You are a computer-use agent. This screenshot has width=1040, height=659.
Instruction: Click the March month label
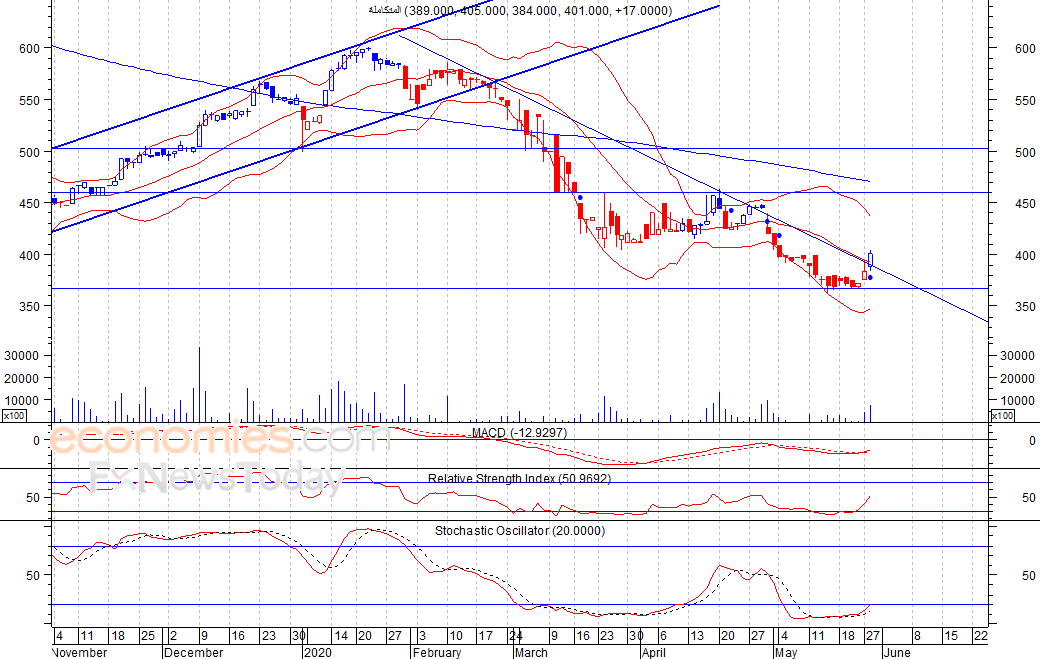point(531,652)
